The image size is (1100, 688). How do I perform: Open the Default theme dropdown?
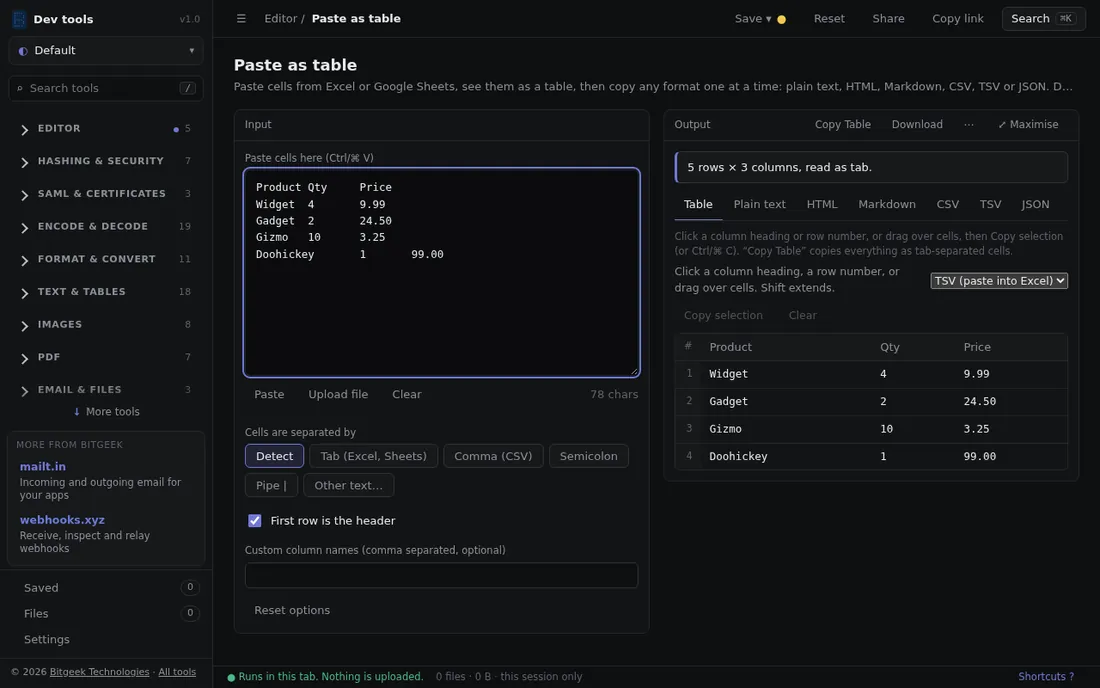coord(106,50)
